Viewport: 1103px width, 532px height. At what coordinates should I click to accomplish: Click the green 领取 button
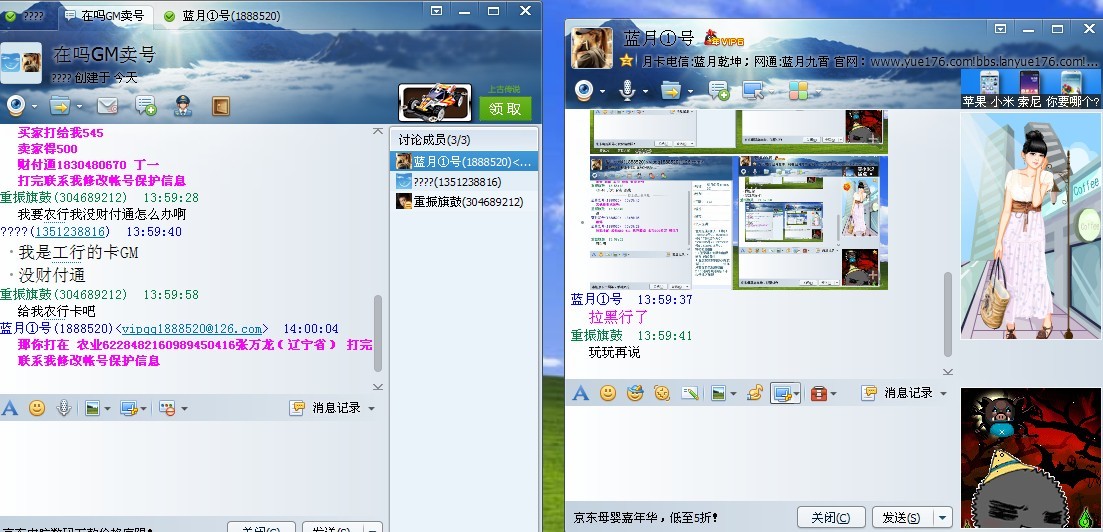pyautogui.click(x=505, y=109)
